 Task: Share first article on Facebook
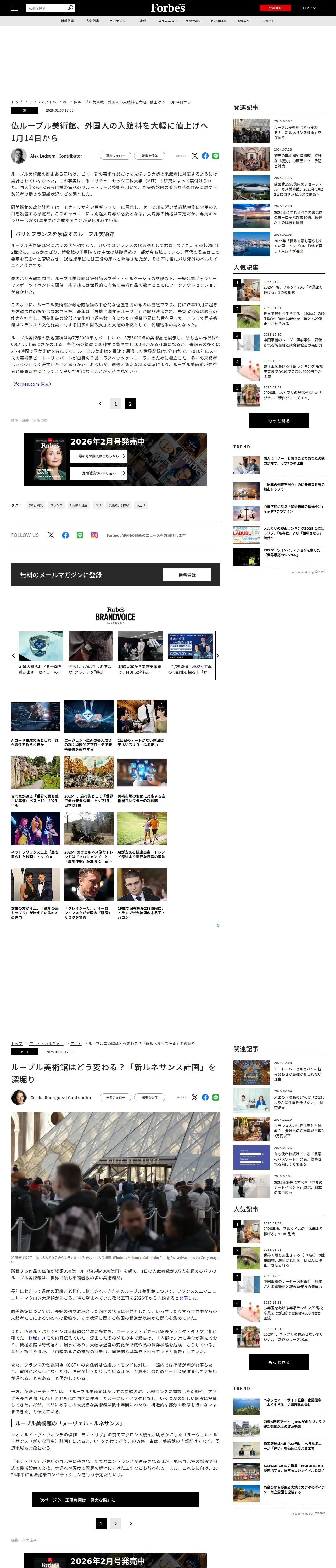(205, 156)
